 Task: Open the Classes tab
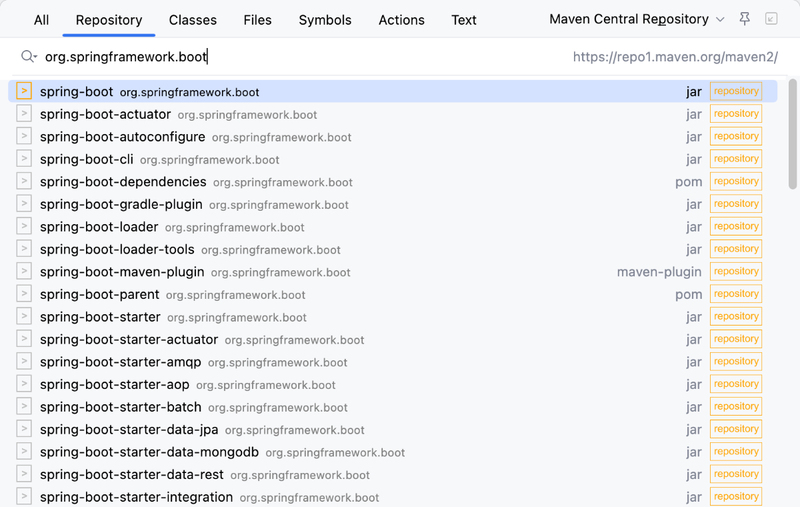[x=193, y=20]
